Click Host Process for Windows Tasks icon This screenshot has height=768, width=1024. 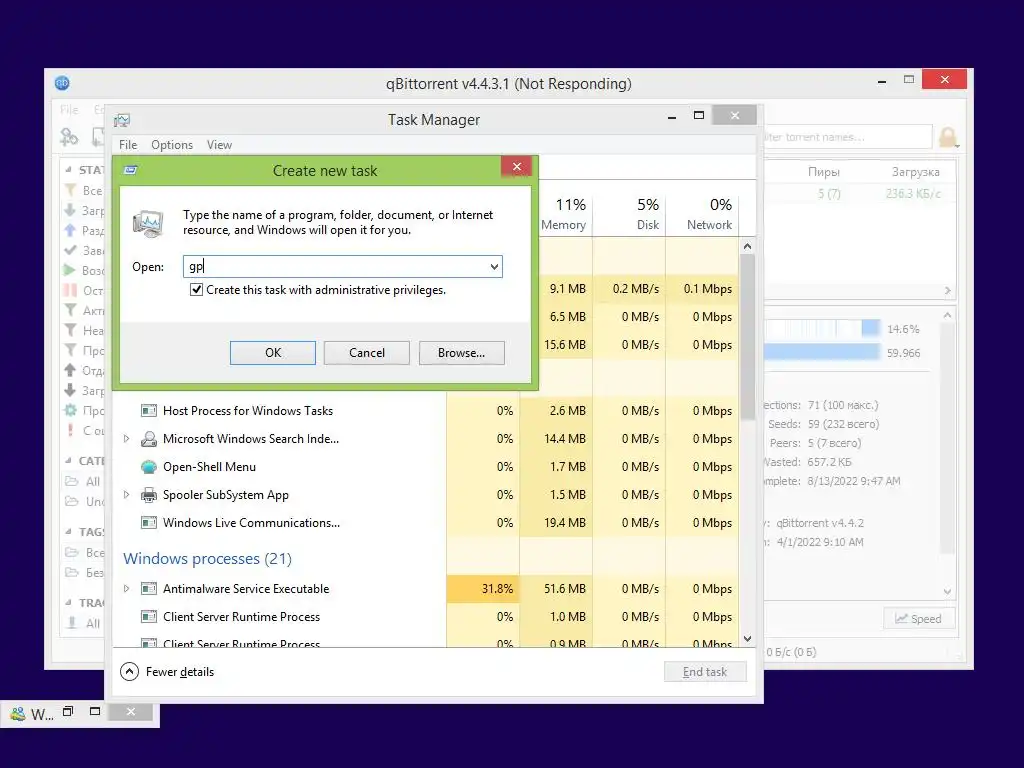pos(149,411)
